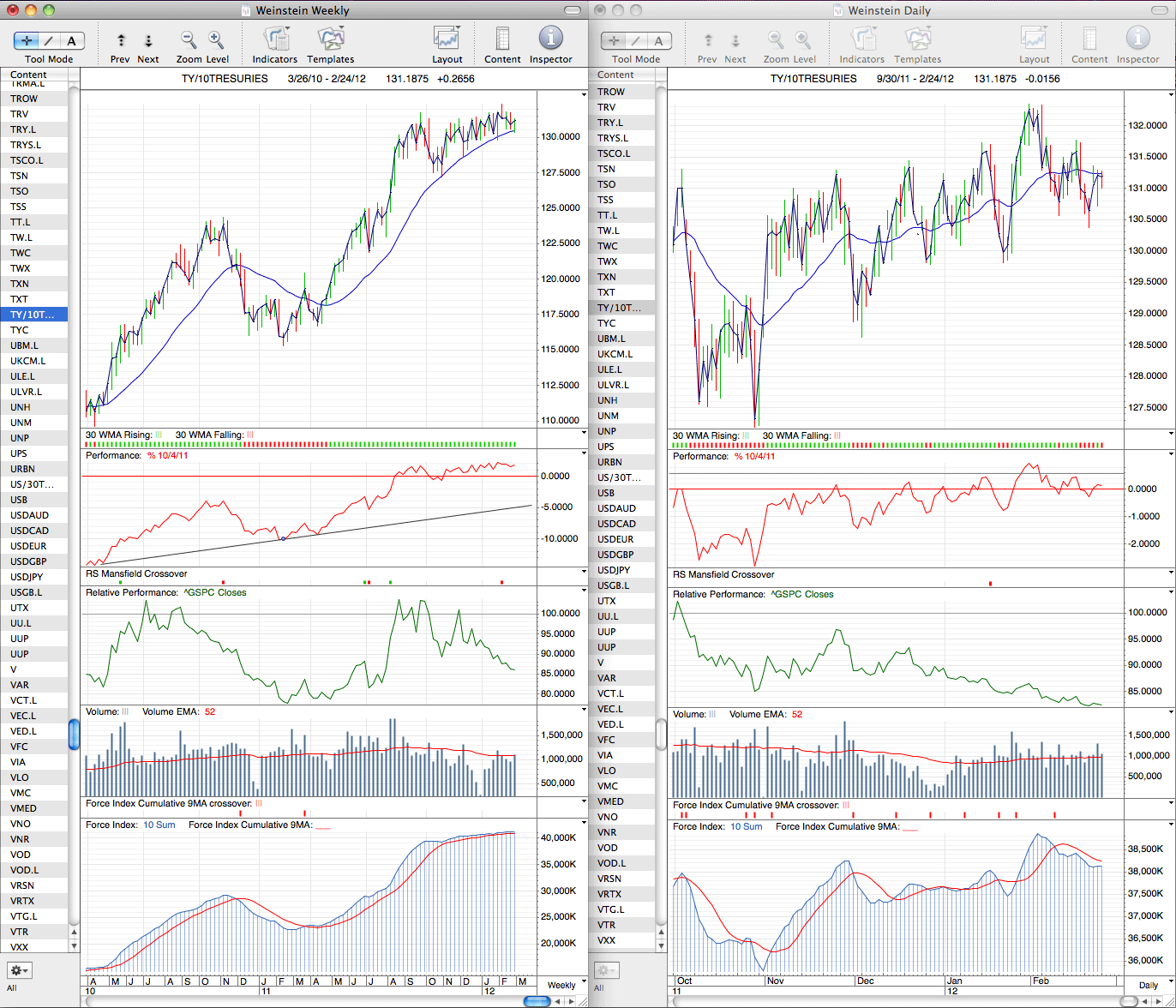Collapse the RS Mansfield Crossover weekly panel arrow

584,573
